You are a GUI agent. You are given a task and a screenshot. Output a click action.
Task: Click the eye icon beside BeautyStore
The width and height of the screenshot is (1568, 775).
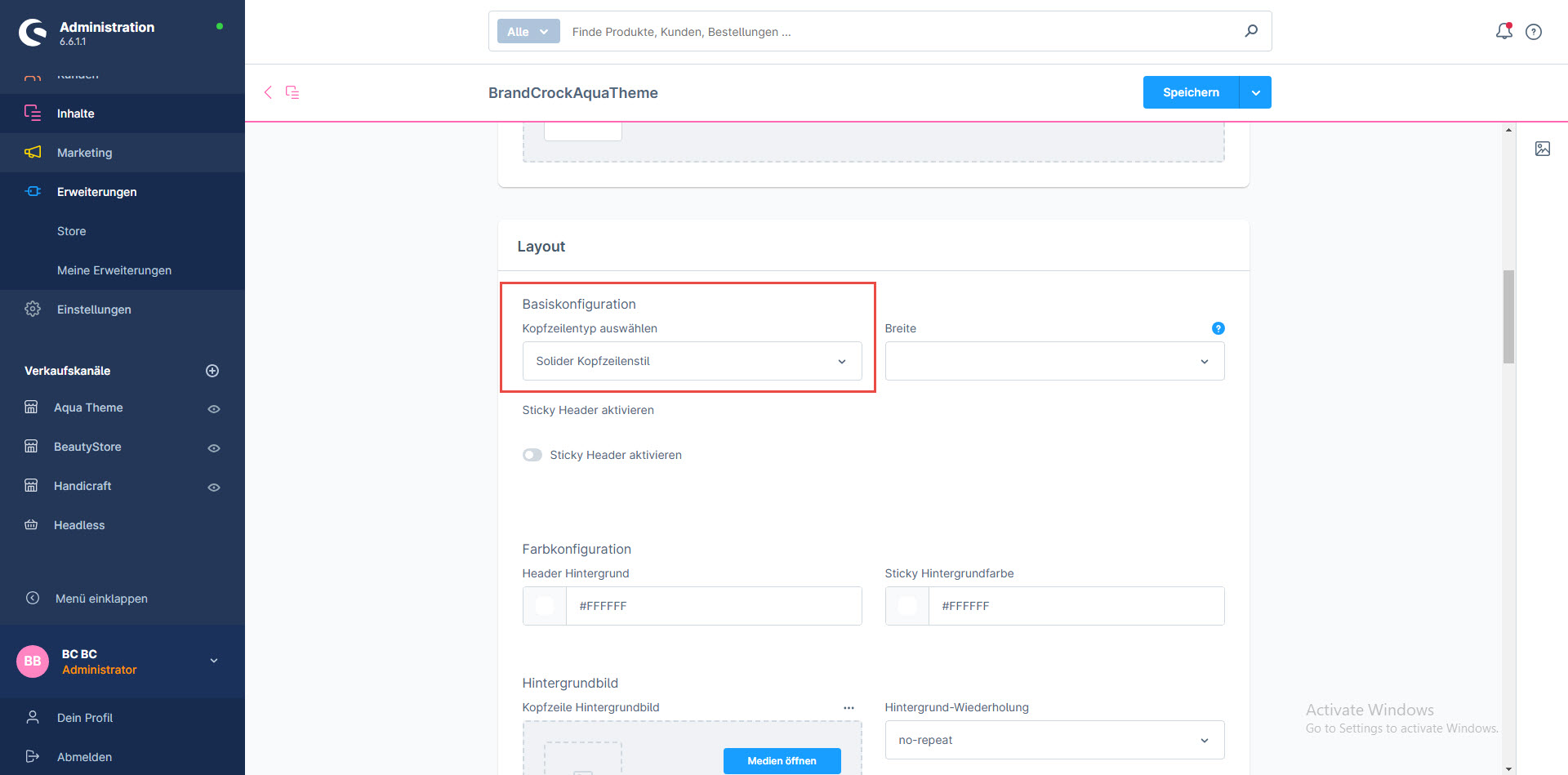[214, 448]
